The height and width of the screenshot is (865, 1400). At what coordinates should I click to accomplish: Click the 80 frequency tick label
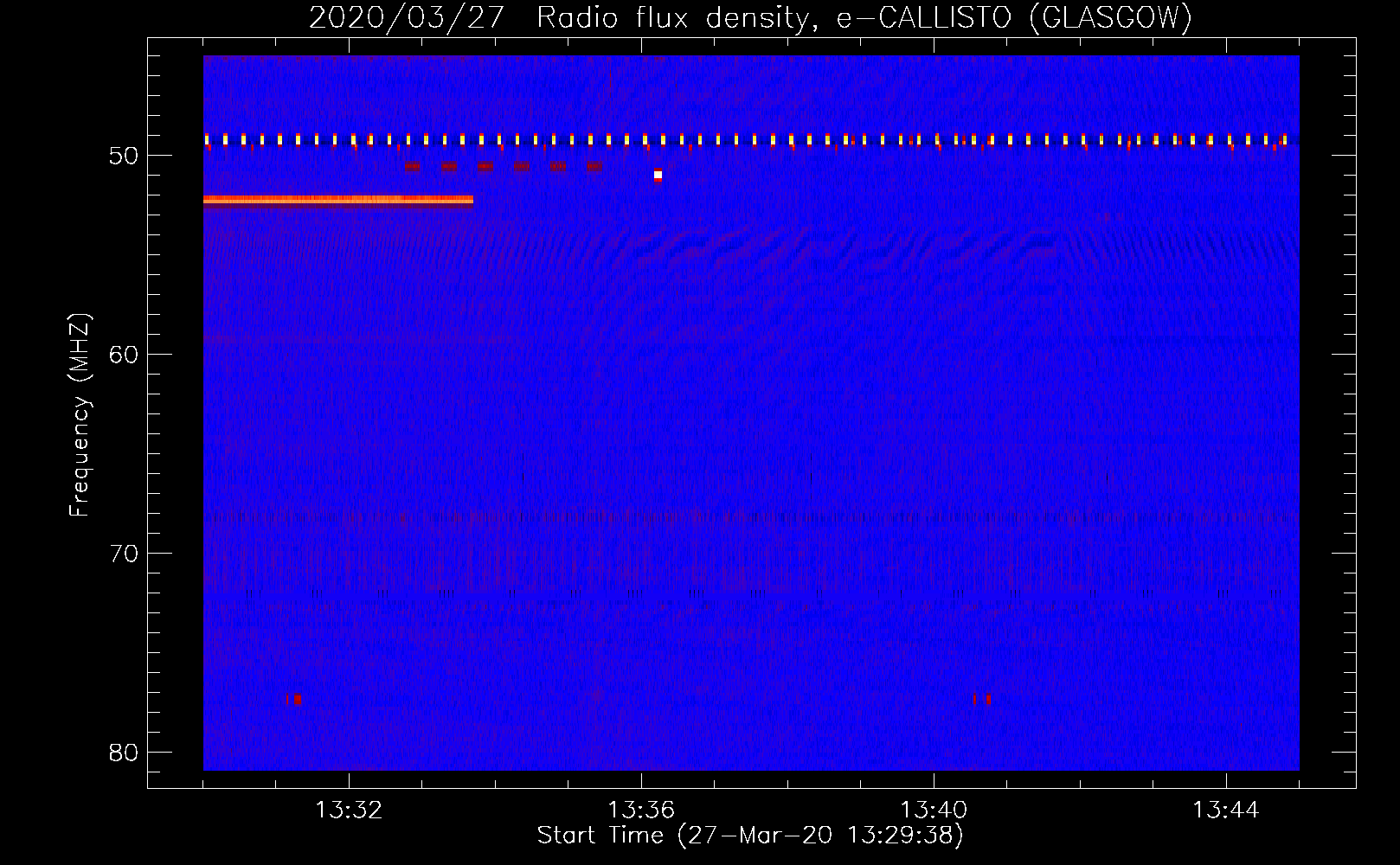[x=124, y=753]
